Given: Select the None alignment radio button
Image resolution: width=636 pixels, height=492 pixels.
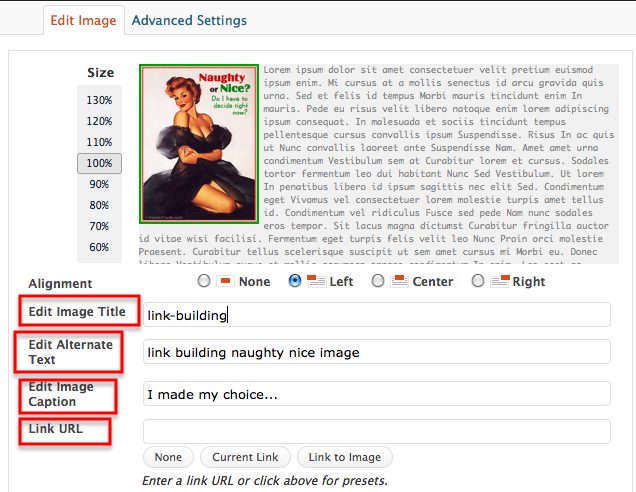Looking at the screenshot, I should pos(204,281).
